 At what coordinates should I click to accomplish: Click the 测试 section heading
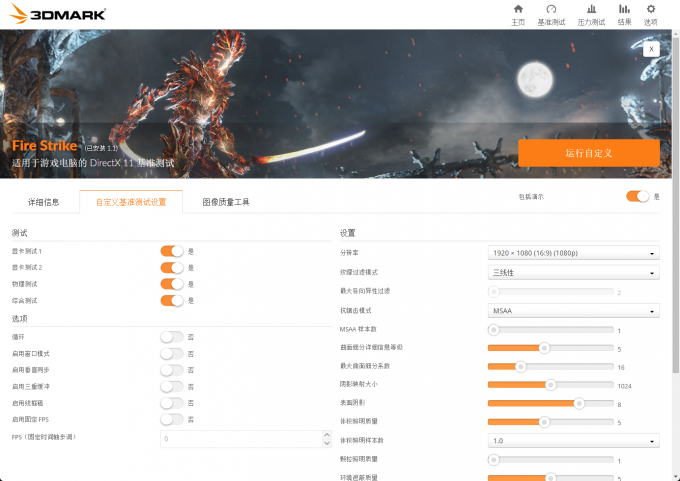[x=20, y=233]
